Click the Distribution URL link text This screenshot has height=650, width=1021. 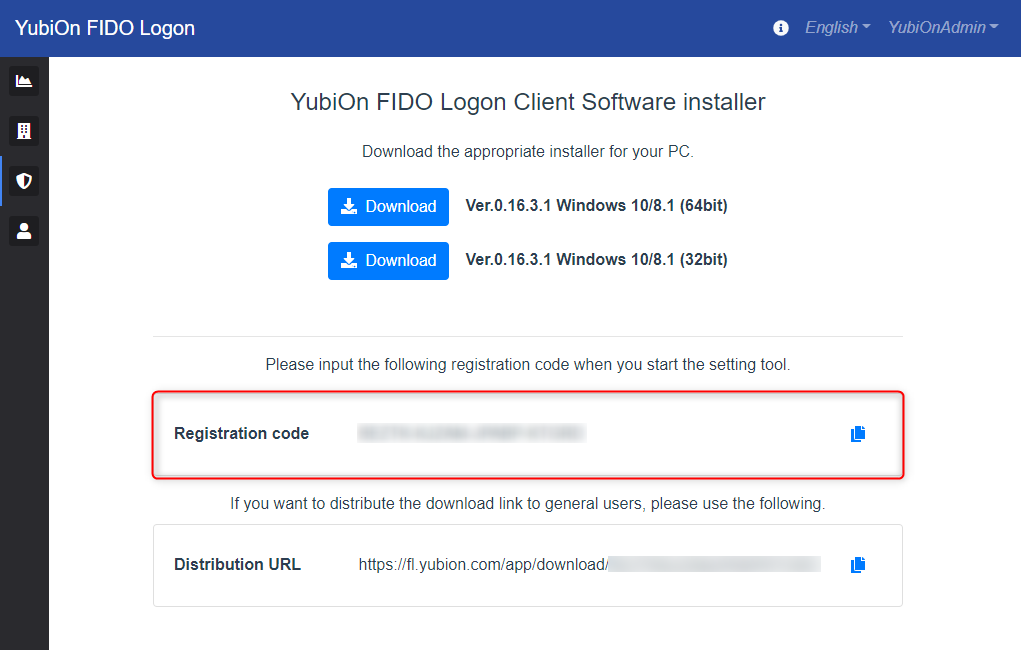point(589,564)
